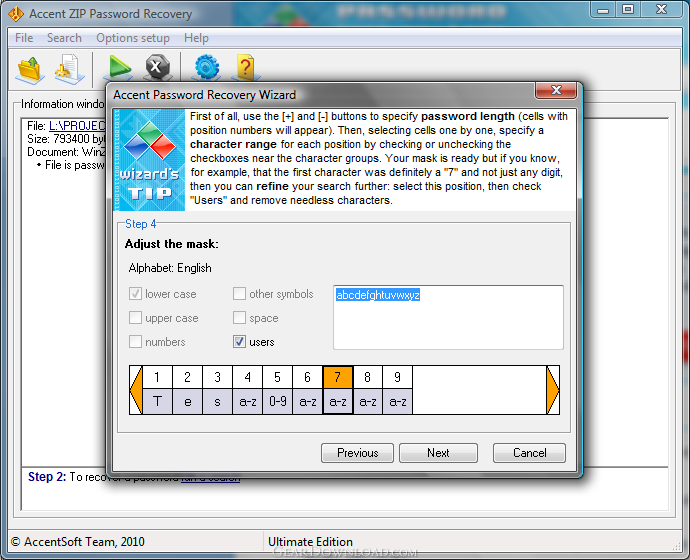Open help via the question mark icon

click(245, 68)
